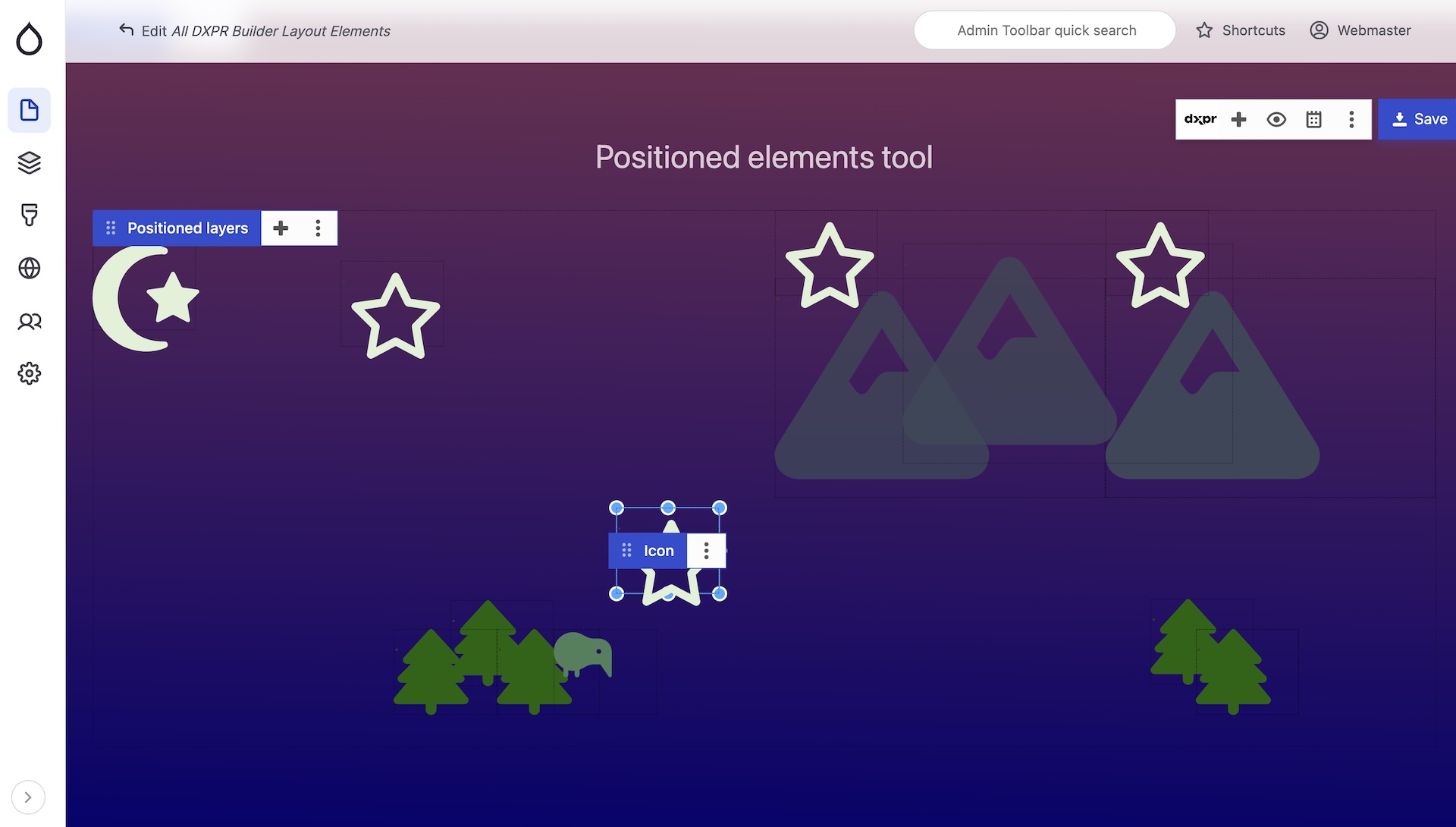Open the Icon element's three-dot menu

tap(706, 551)
